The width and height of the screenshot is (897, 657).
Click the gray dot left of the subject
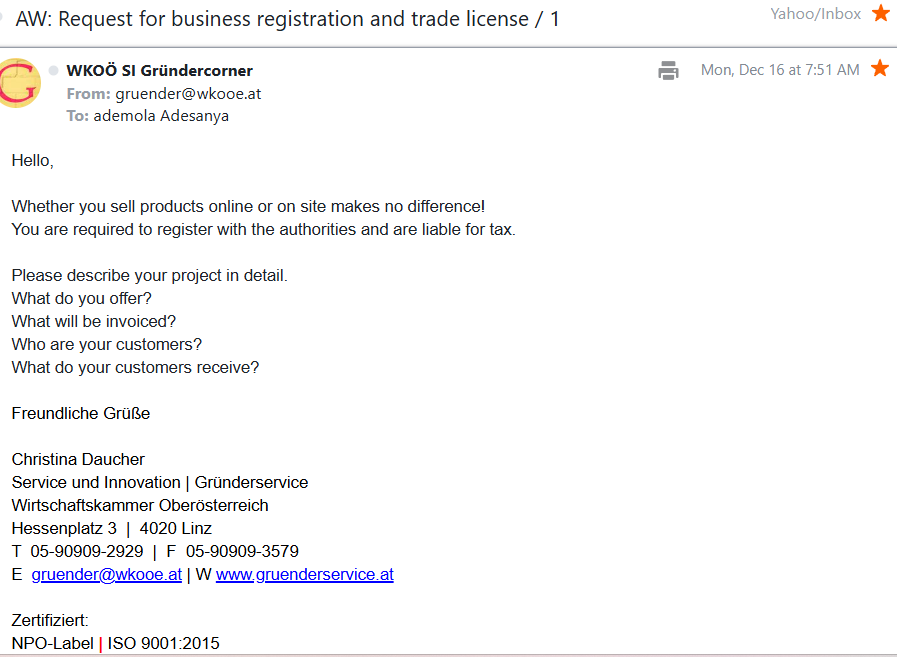point(3,17)
